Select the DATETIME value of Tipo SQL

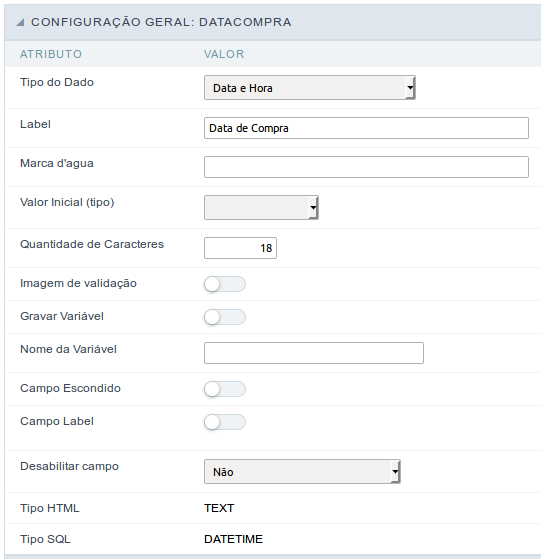pos(233,539)
